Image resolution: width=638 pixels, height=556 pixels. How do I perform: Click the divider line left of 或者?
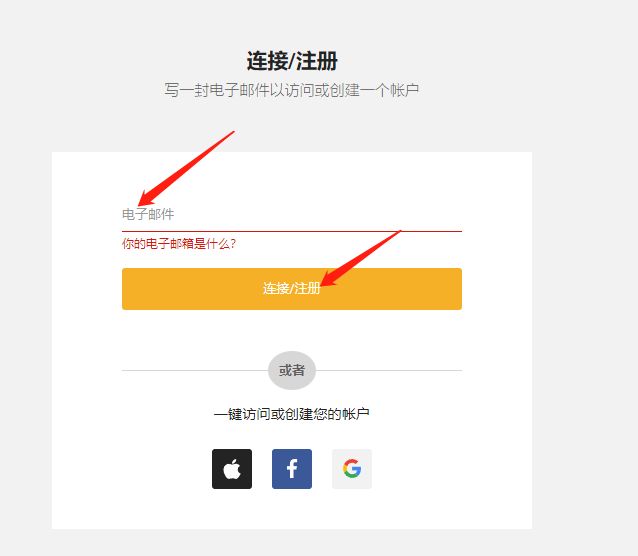pyautogui.click(x=195, y=370)
